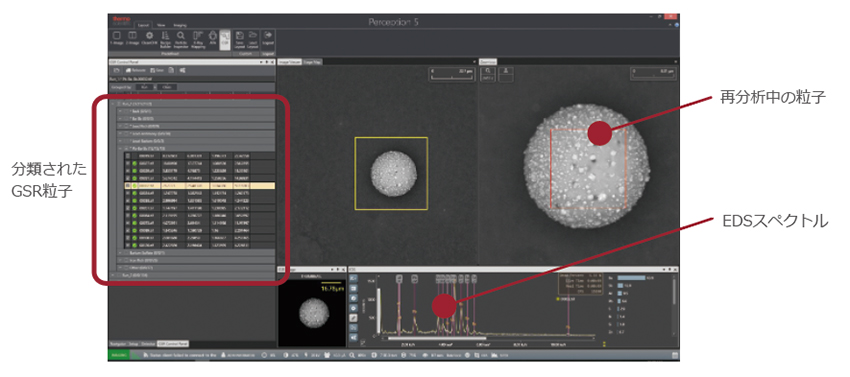Click the Logout icon in the ribbon
Screen dimensions: 850x377
(x=268, y=39)
